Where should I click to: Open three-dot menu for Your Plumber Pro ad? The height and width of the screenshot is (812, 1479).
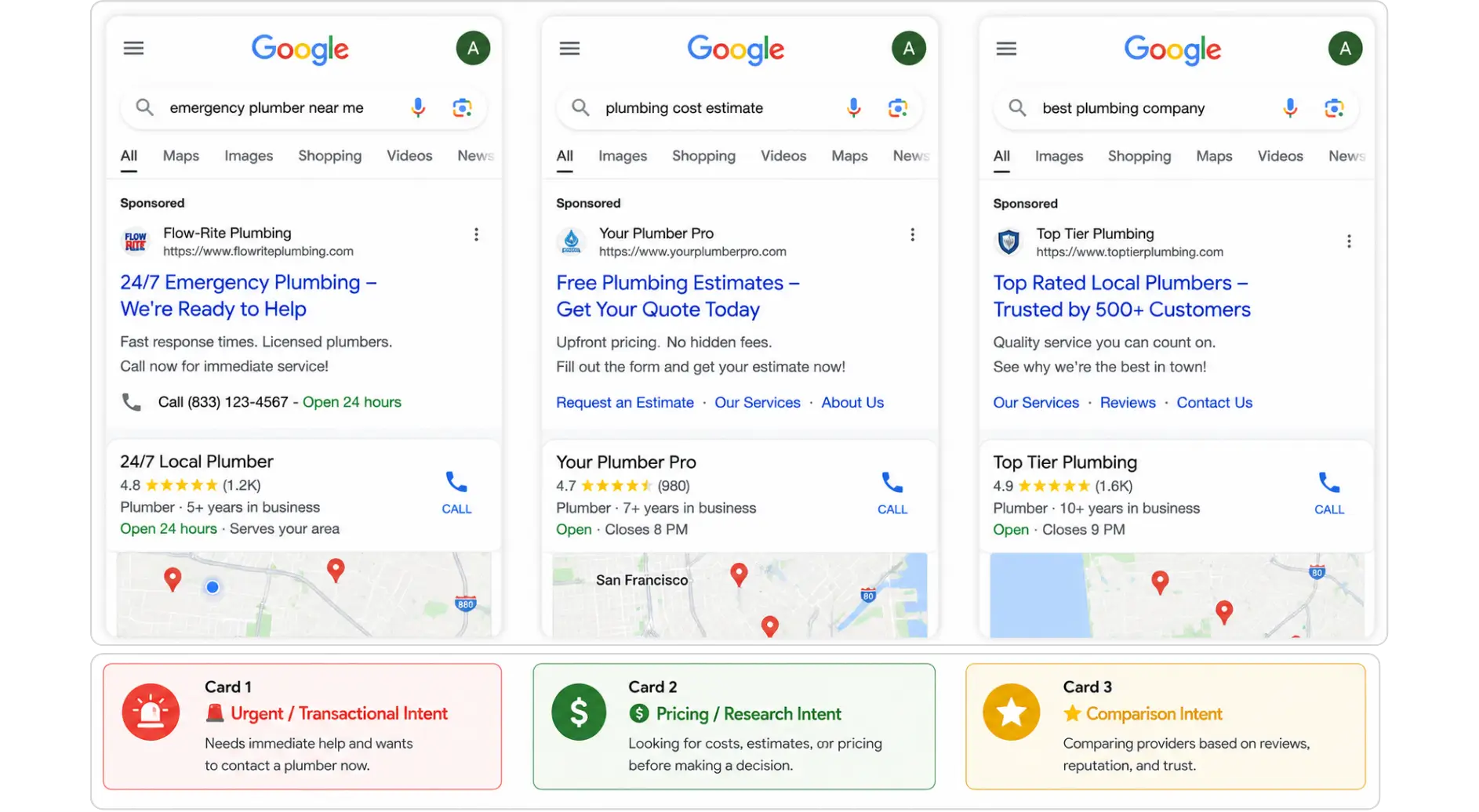coord(912,234)
